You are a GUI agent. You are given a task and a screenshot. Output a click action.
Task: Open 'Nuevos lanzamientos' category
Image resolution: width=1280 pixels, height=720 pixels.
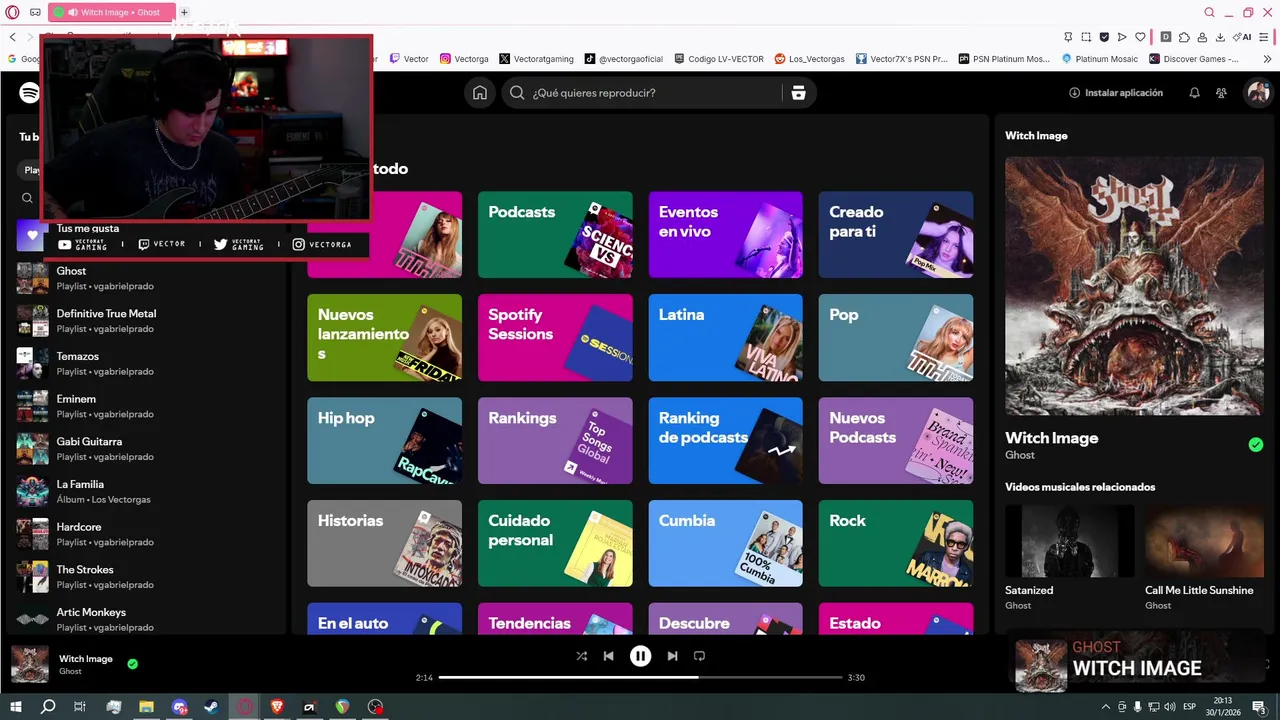click(384, 338)
